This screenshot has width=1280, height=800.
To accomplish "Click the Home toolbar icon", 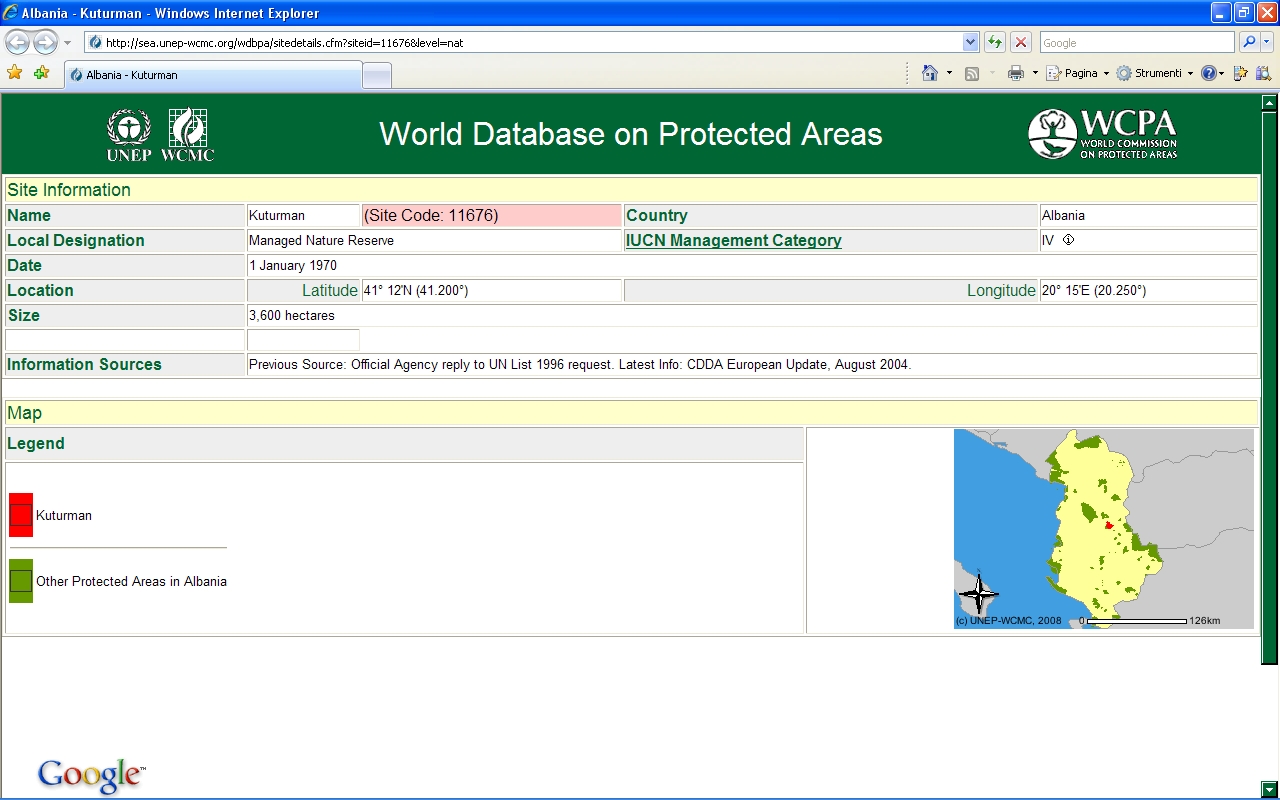I will point(930,73).
